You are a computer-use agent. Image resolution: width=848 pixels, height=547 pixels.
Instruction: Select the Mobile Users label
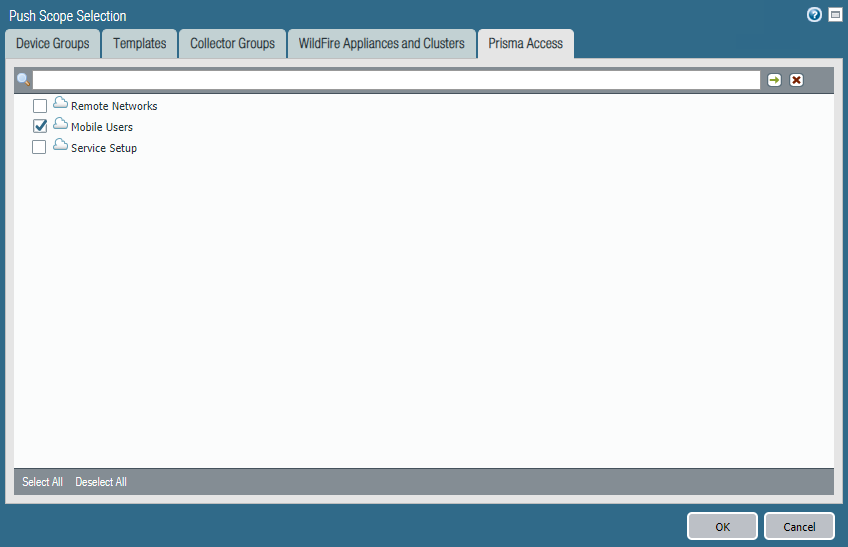coord(102,127)
